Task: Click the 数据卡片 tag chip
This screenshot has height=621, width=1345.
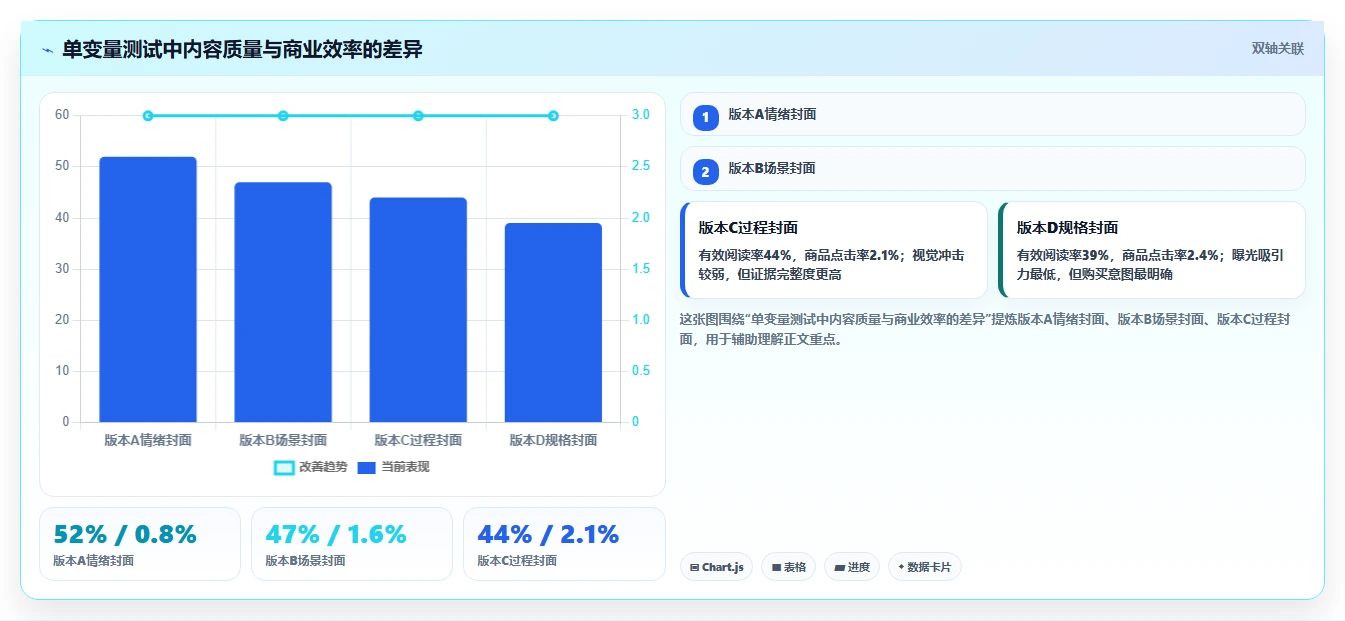Action: point(925,567)
